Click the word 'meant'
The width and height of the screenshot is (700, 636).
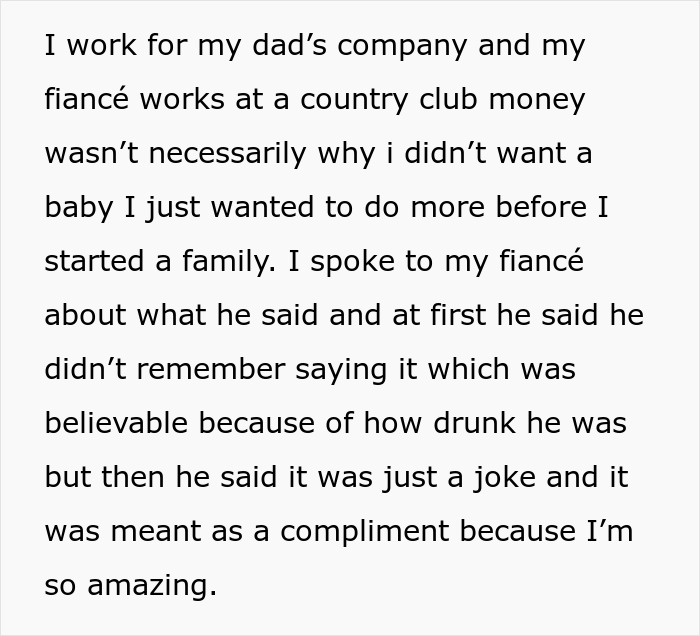click(x=174, y=529)
